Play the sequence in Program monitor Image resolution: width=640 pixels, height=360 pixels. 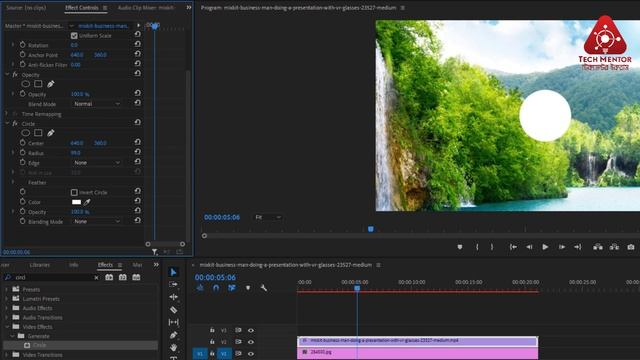pyautogui.click(x=545, y=247)
